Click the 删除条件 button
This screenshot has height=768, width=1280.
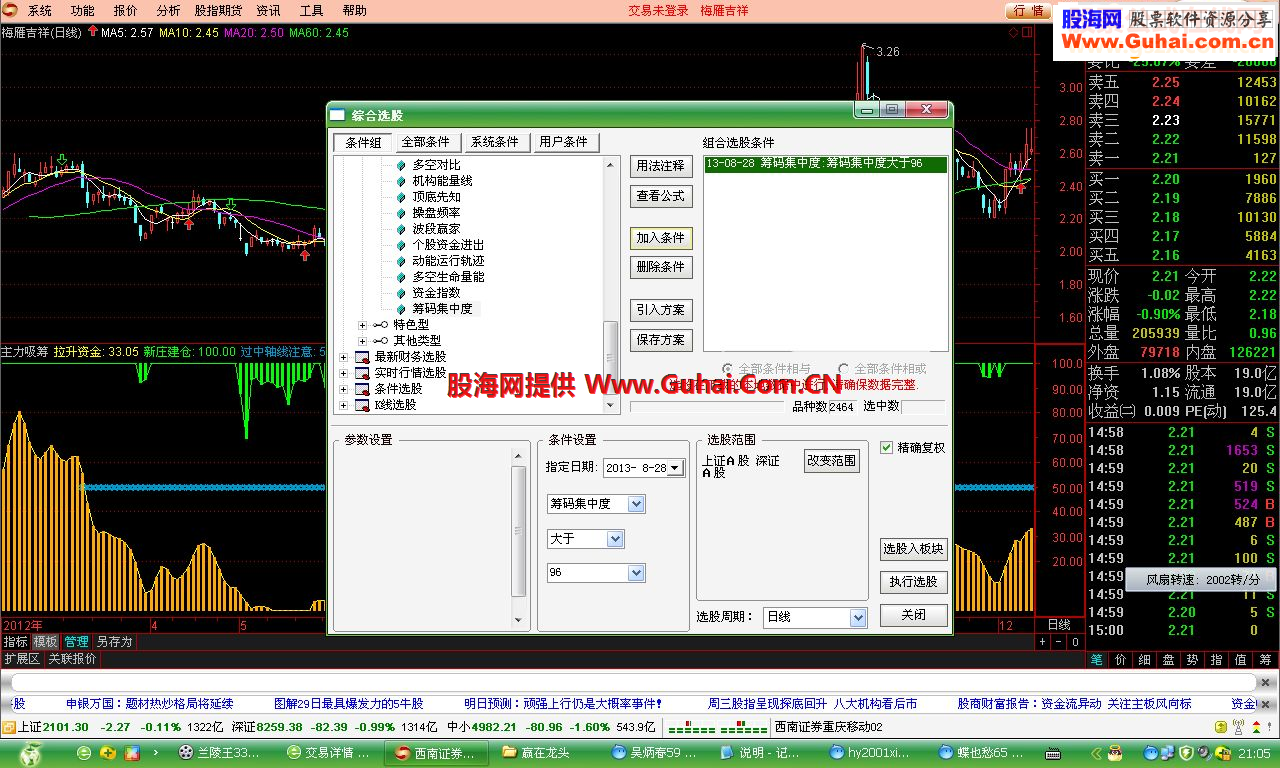tap(661, 267)
